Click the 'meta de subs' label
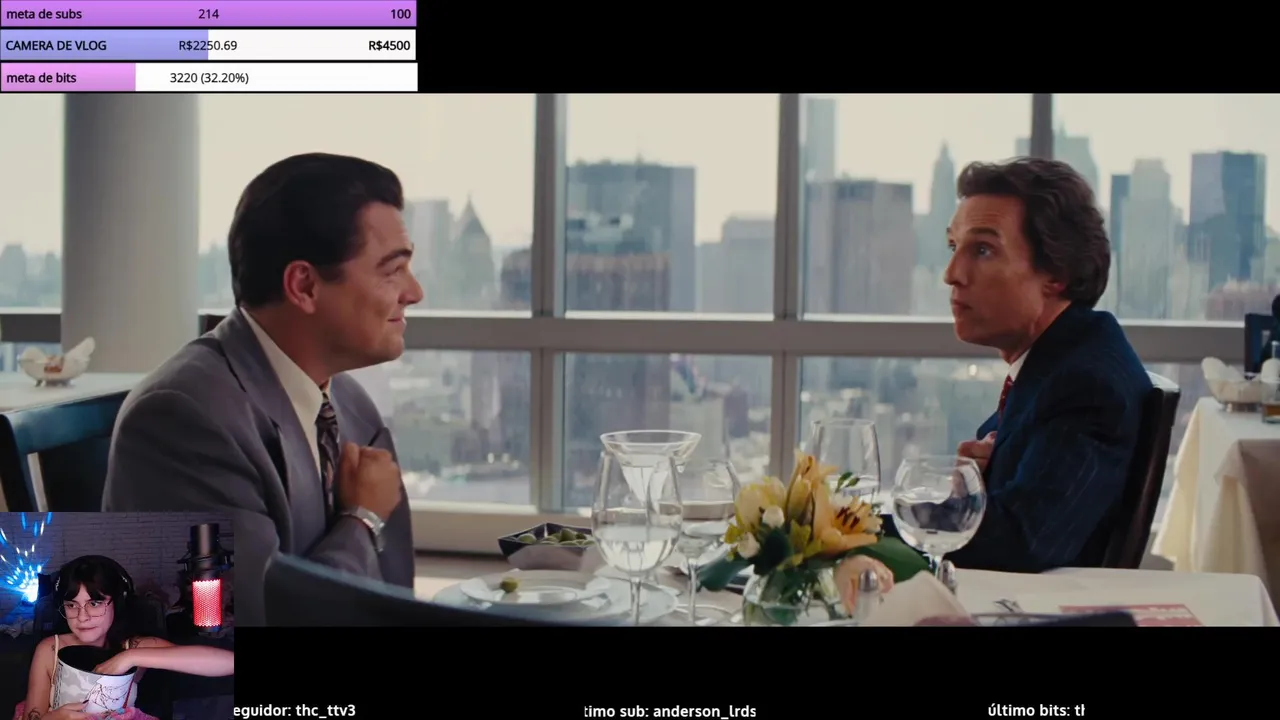The height and width of the screenshot is (720, 1280). 44,14
